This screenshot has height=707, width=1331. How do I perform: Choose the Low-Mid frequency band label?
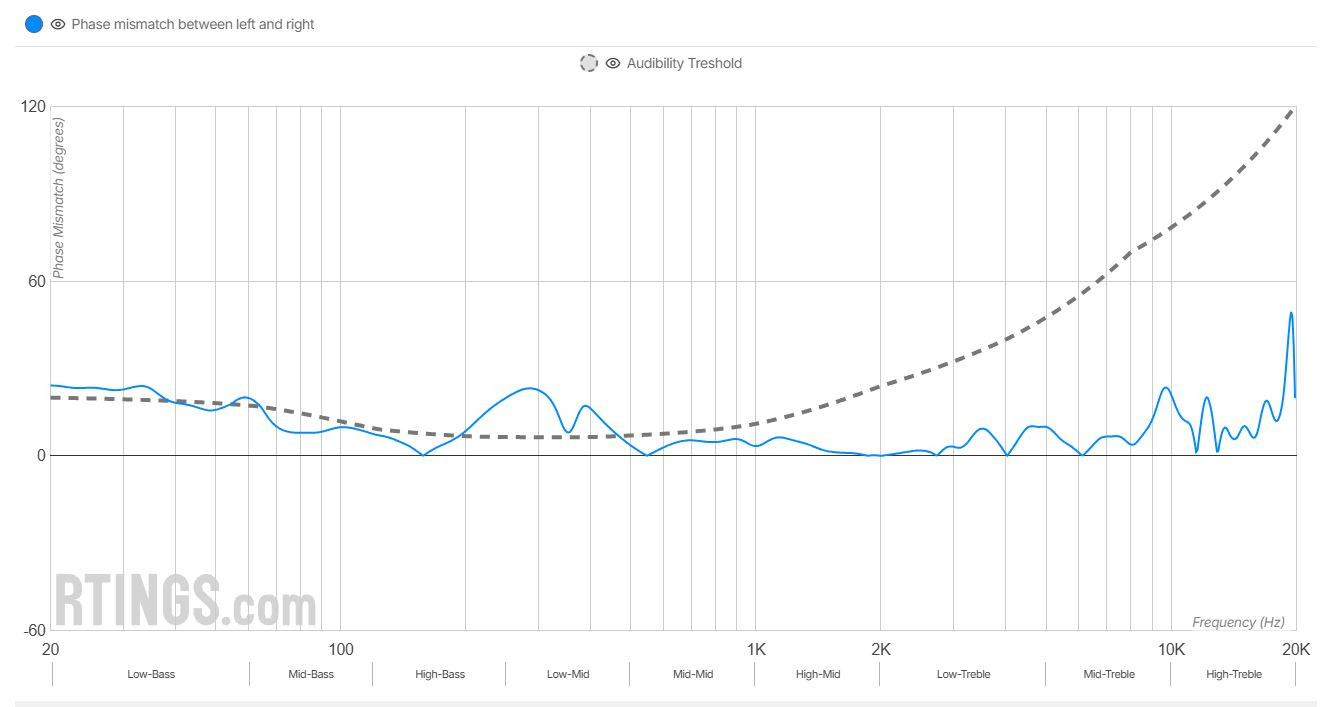[568, 674]
